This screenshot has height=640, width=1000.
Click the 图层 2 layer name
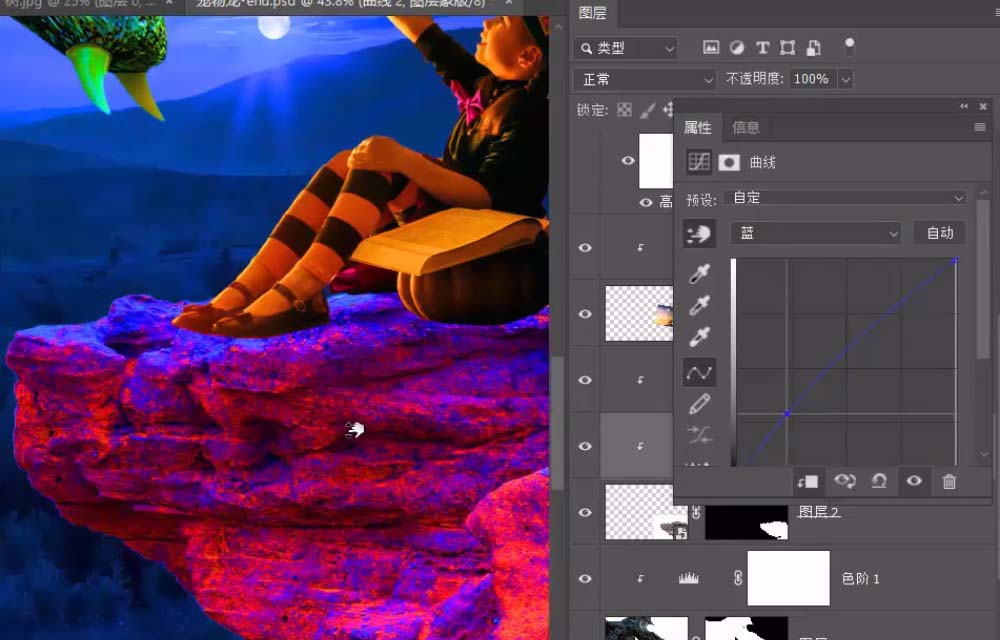click(819, 512)
